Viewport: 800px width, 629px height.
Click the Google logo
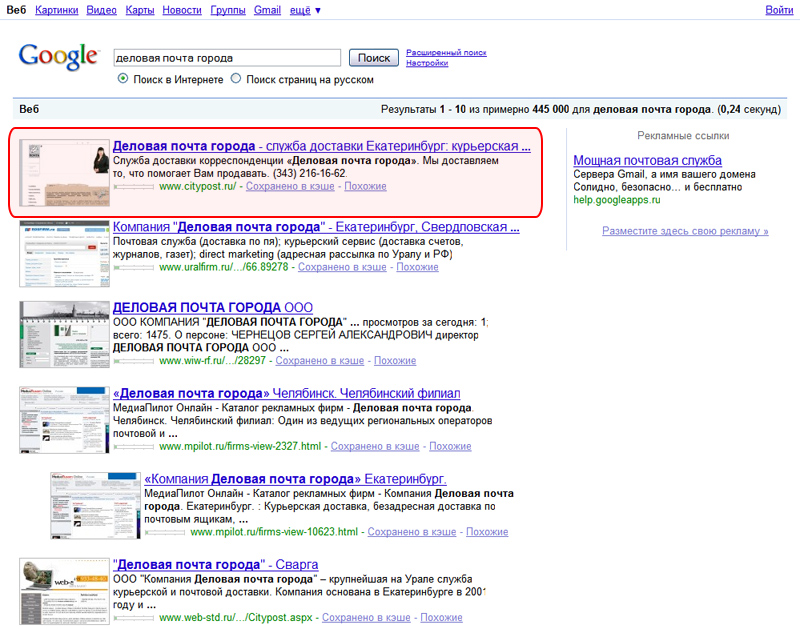point(58,58)
